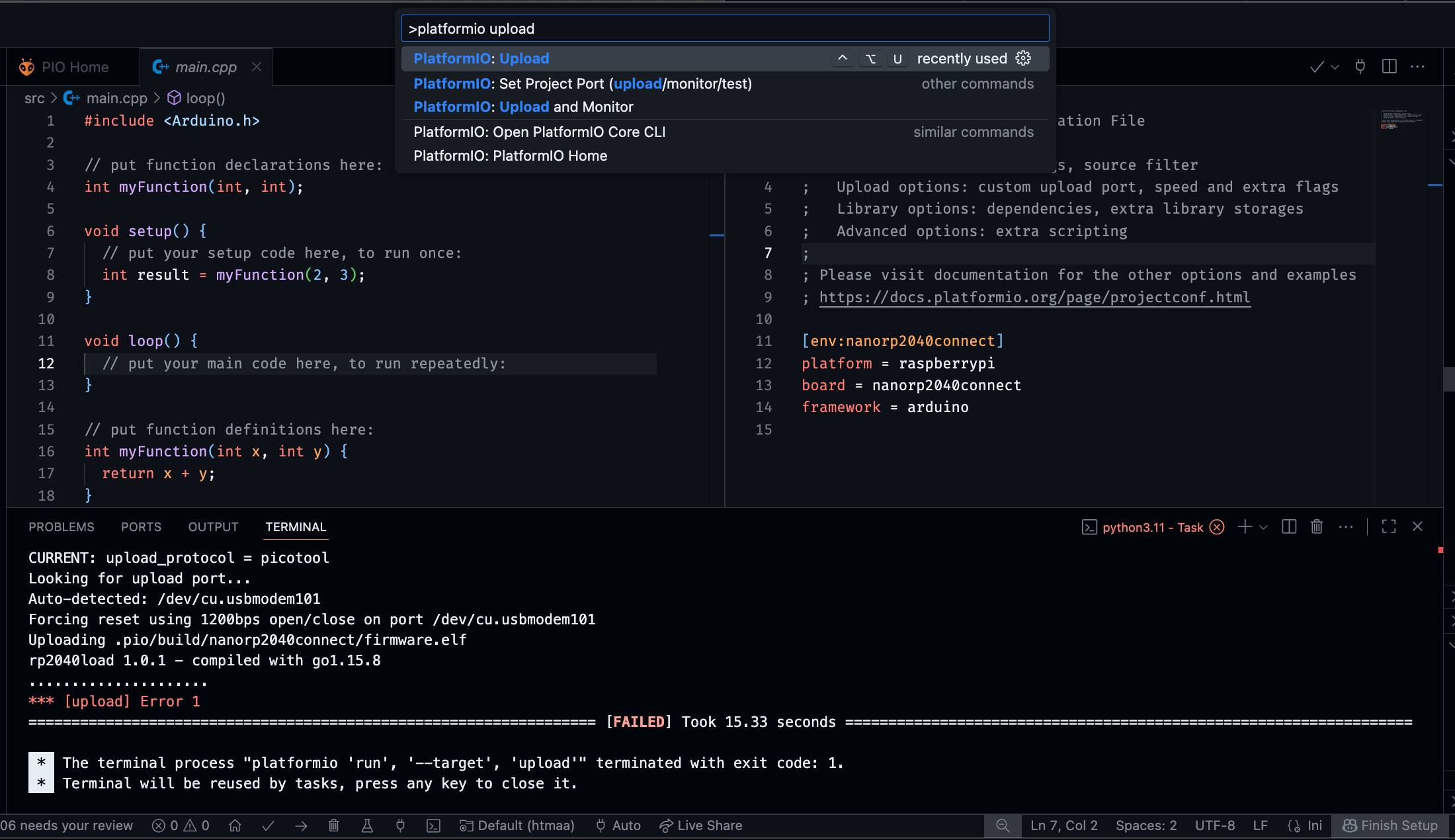Image resolution: width=1455 pixels, height=840 pixels.
Task: Click PlatformIO Build checkmark in status bar
Action: (268, 825)
